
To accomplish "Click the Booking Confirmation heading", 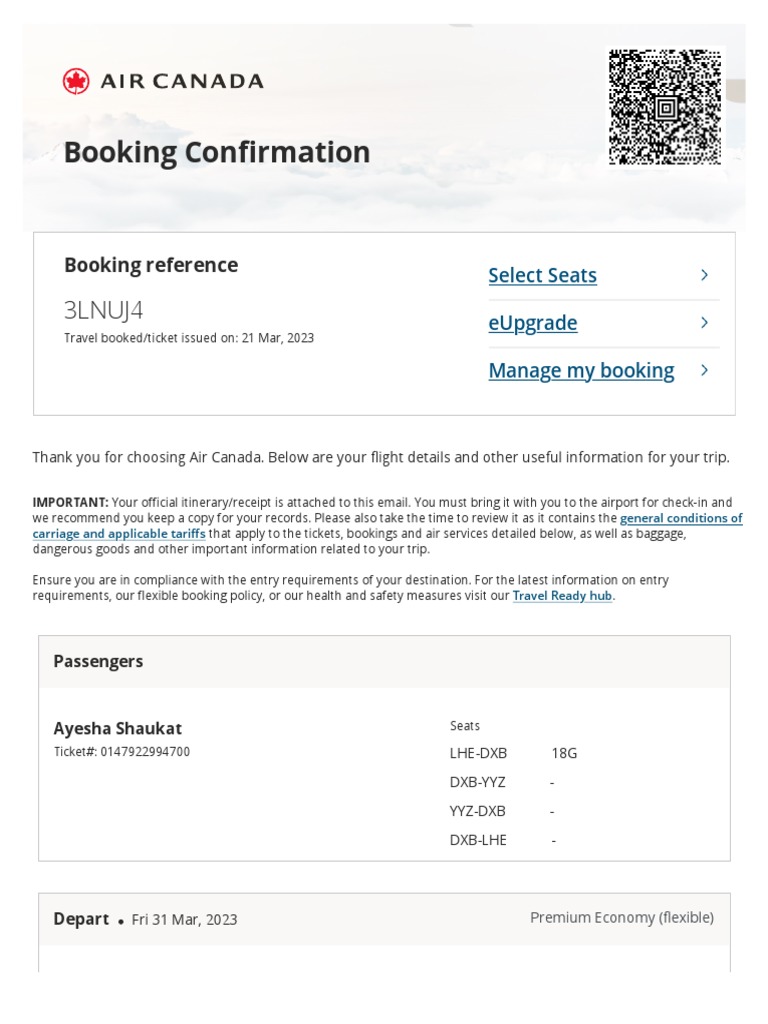I will click(x=216, y=152).
